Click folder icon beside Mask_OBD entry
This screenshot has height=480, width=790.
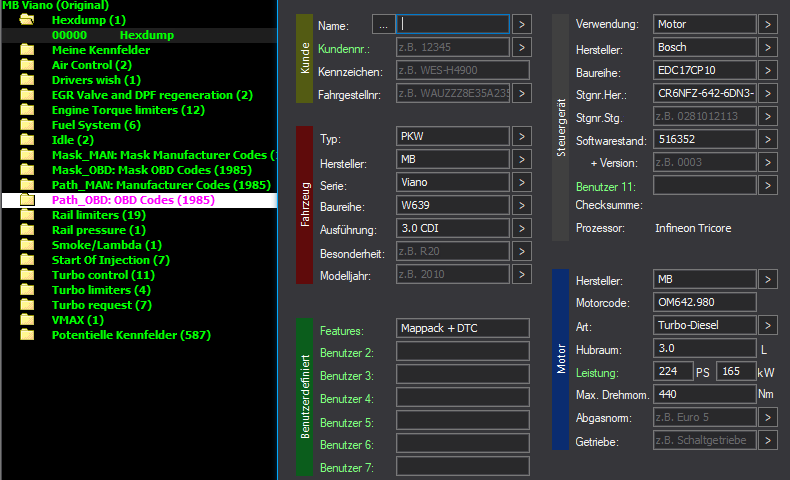point(27,170)
